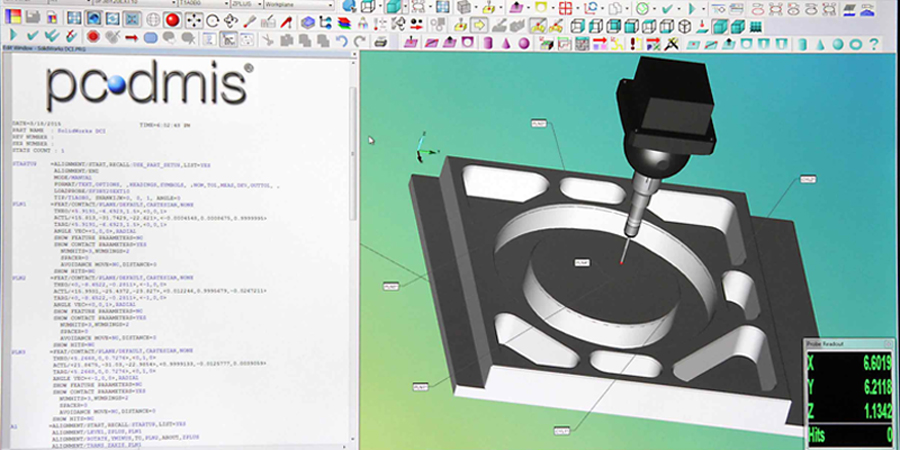Viewport: 900px width, 450px height.
Task: Click the scissors Cut icon
Action: (x=267, y=40)
